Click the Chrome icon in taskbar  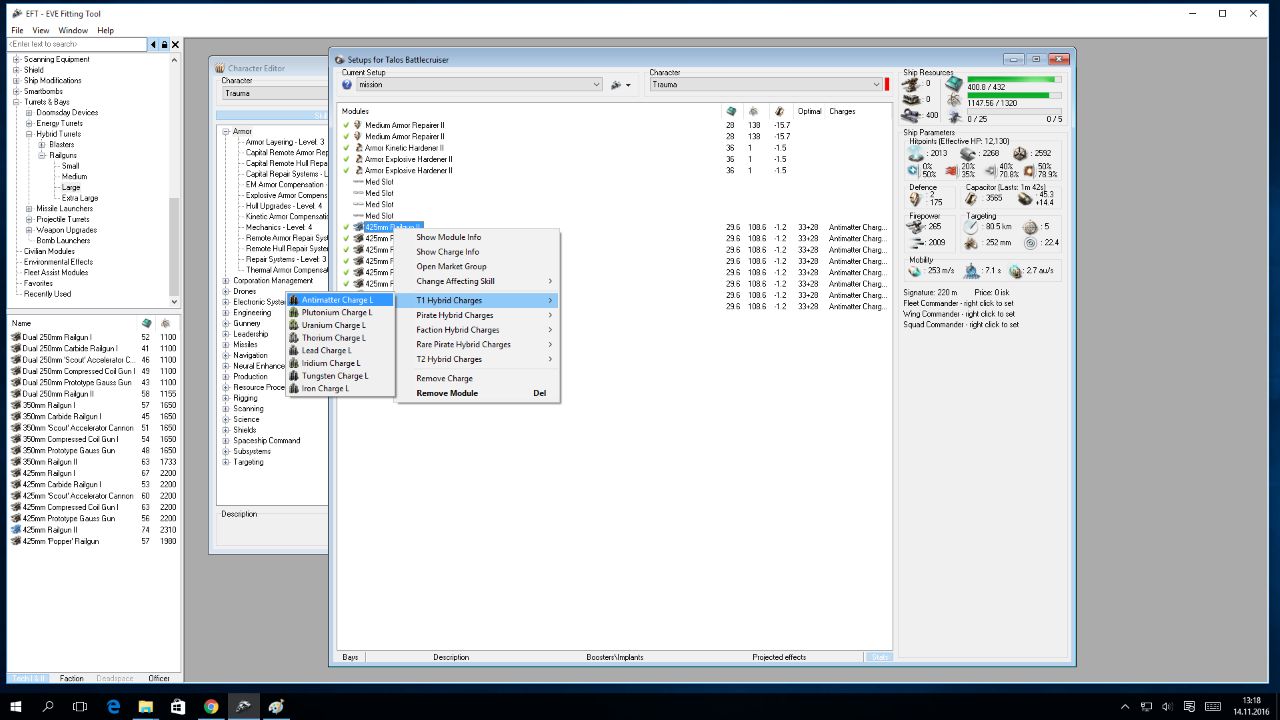(211, 706)
